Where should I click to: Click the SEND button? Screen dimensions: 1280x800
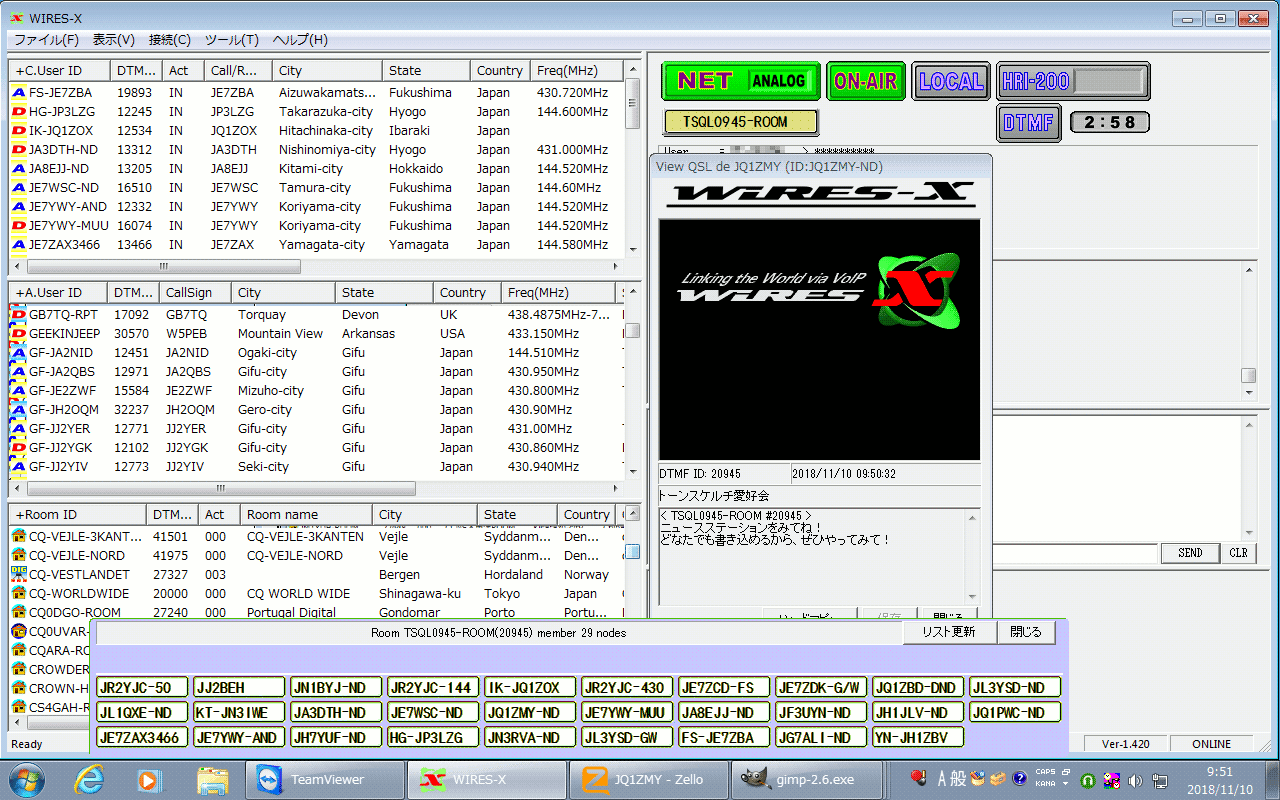1190,553
